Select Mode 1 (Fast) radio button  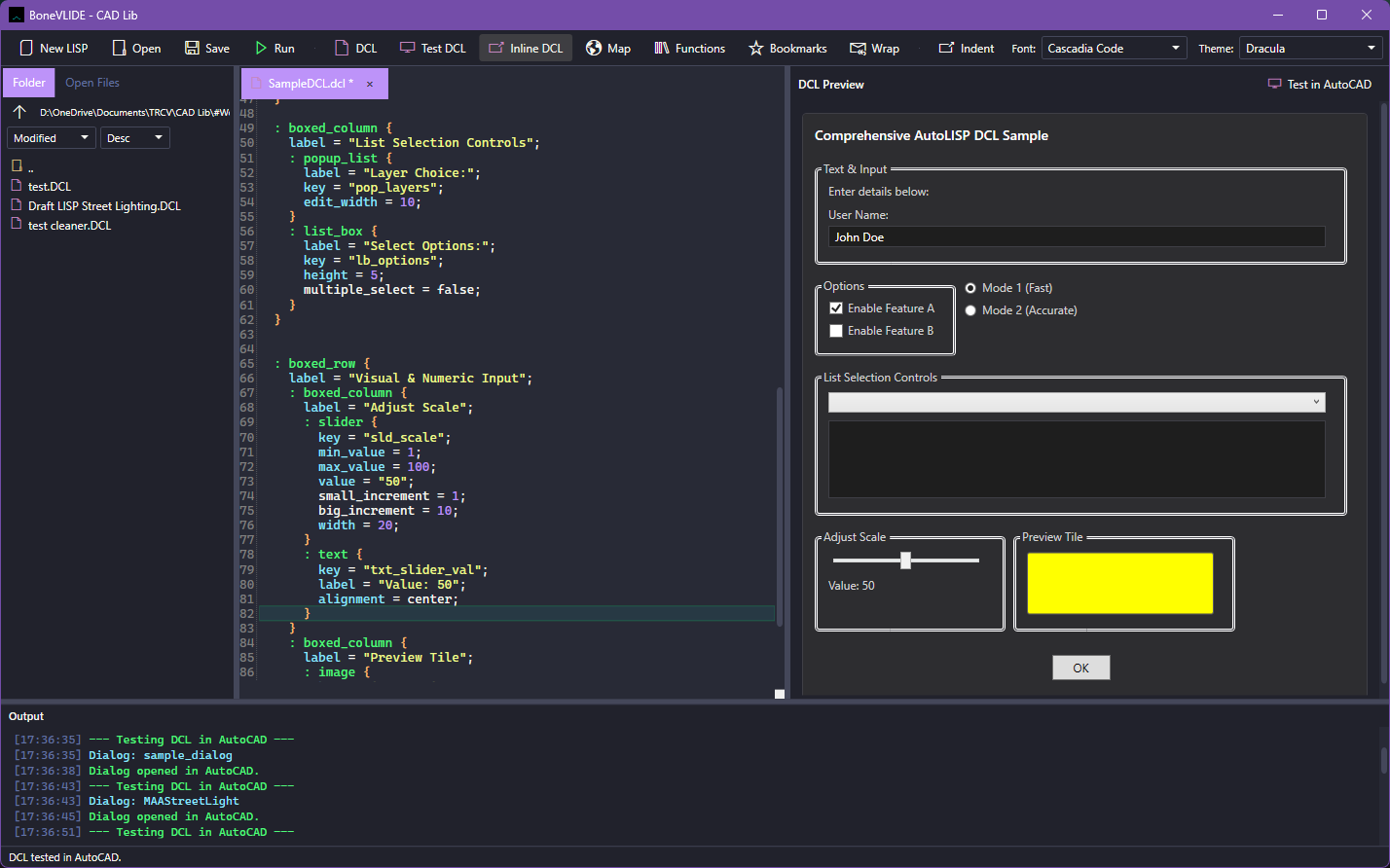pyautogui.click(x=970, y=288)
